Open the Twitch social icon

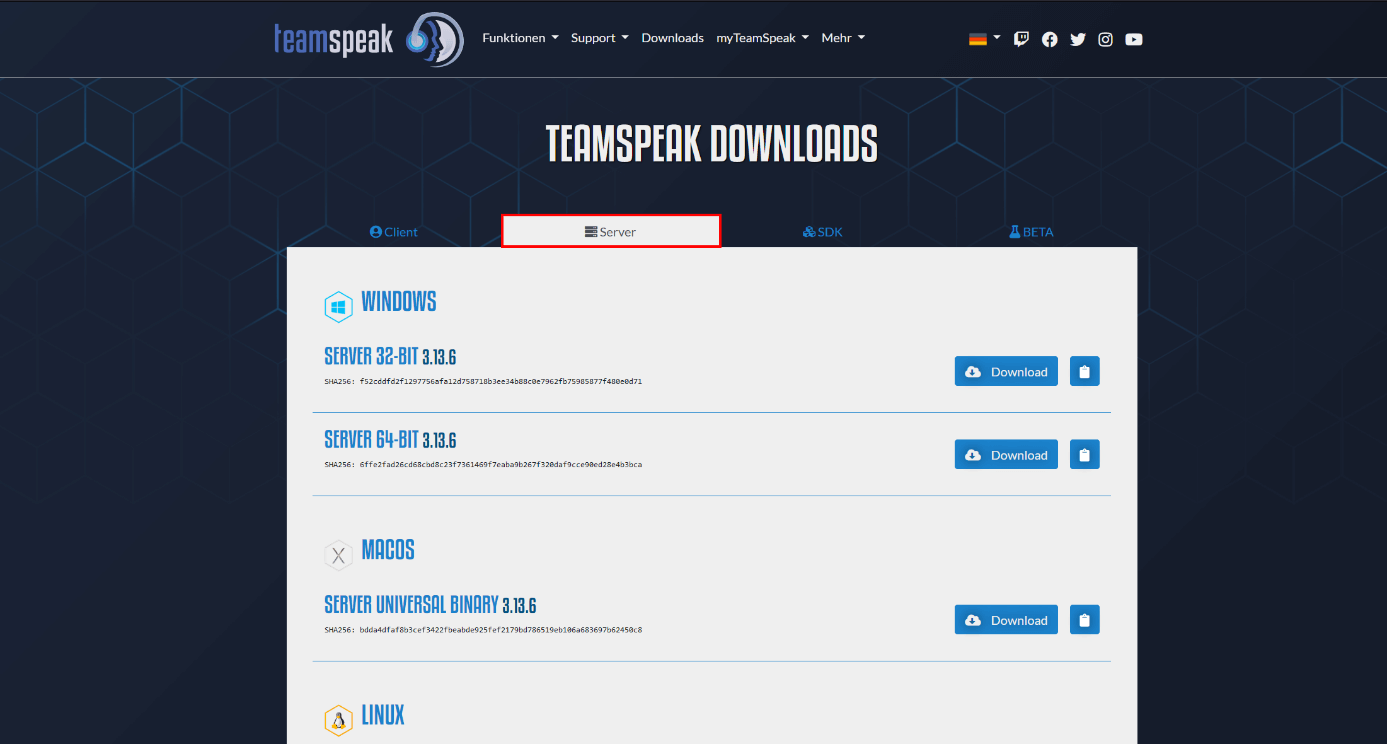[x=1021, y=39]
